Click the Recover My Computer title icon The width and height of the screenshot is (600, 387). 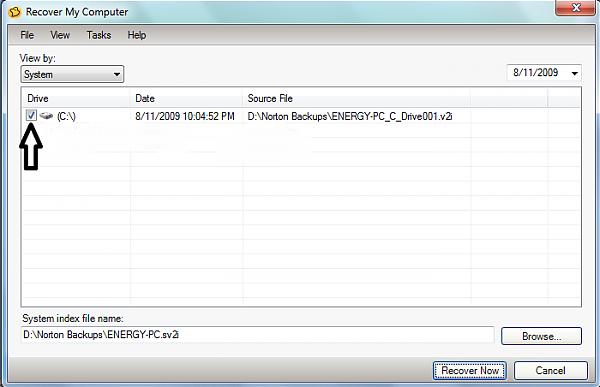click(15, 12)
